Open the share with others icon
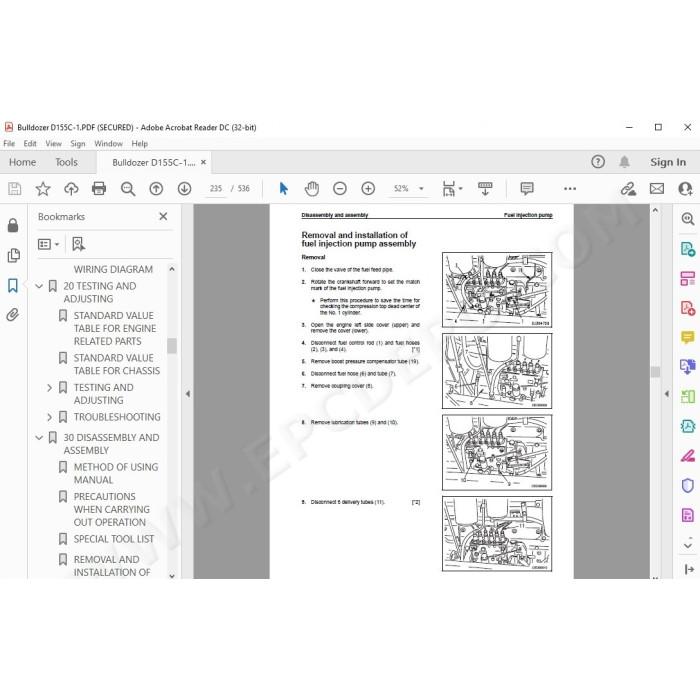The height and width of the screenshot is (700, 700). (685, 189)
